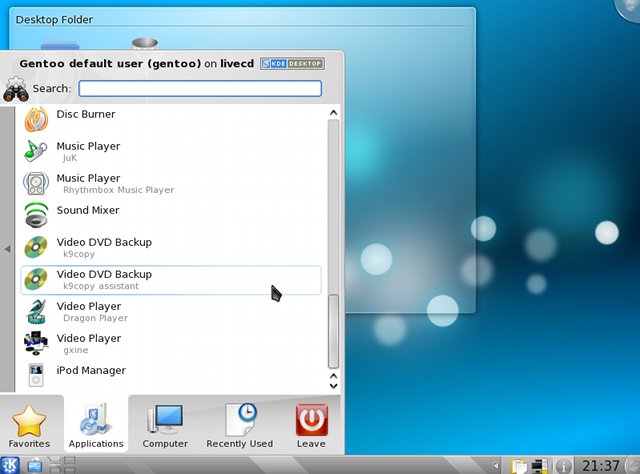Switch to the Applications tab
The height and width of the screenshot is (474, 640).
click(x=96, y=425)
